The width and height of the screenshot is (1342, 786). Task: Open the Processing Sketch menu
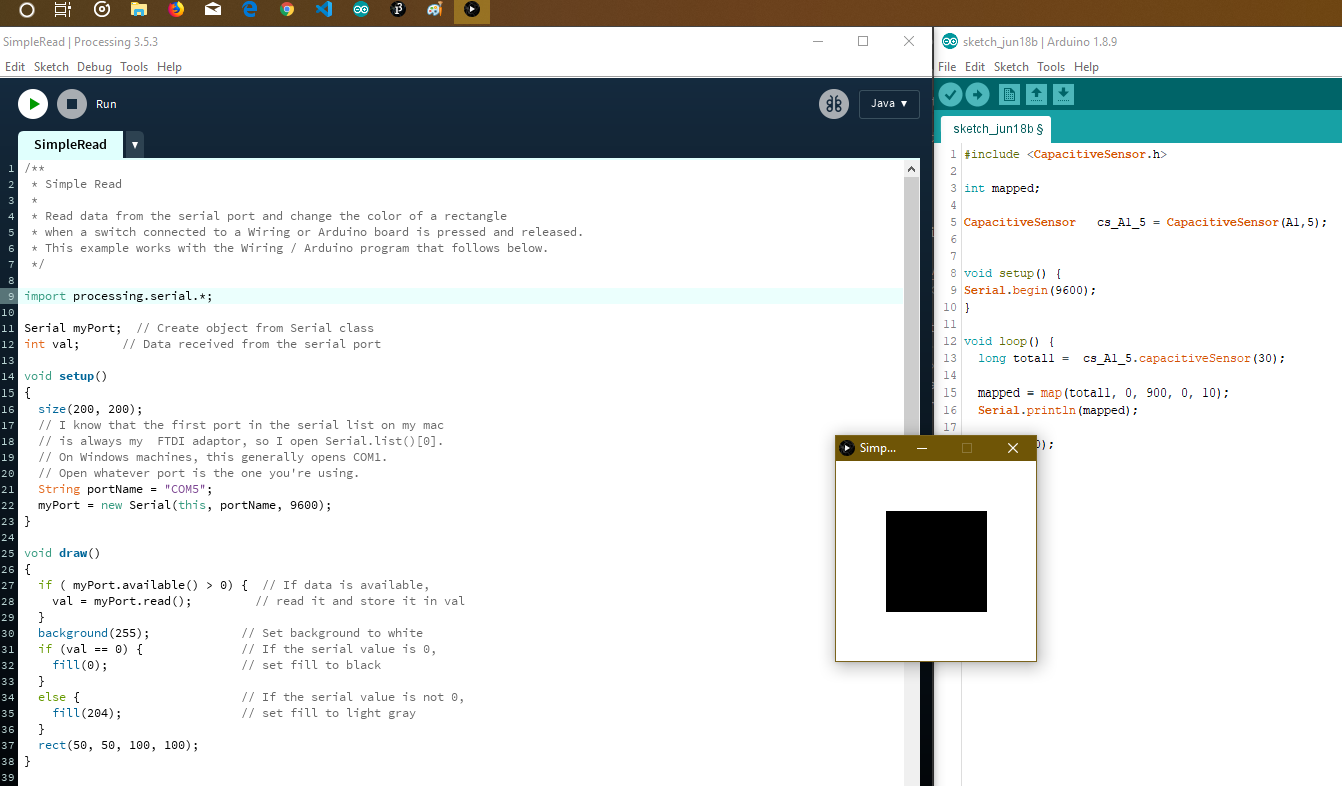51,67
